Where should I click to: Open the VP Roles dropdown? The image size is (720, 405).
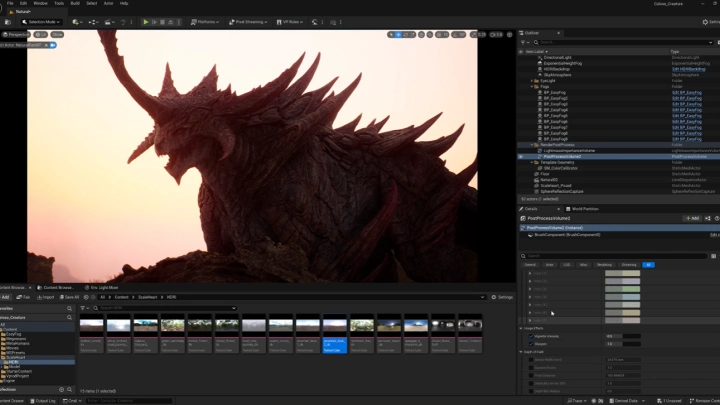pyautogui.click(x=289, y=22)
